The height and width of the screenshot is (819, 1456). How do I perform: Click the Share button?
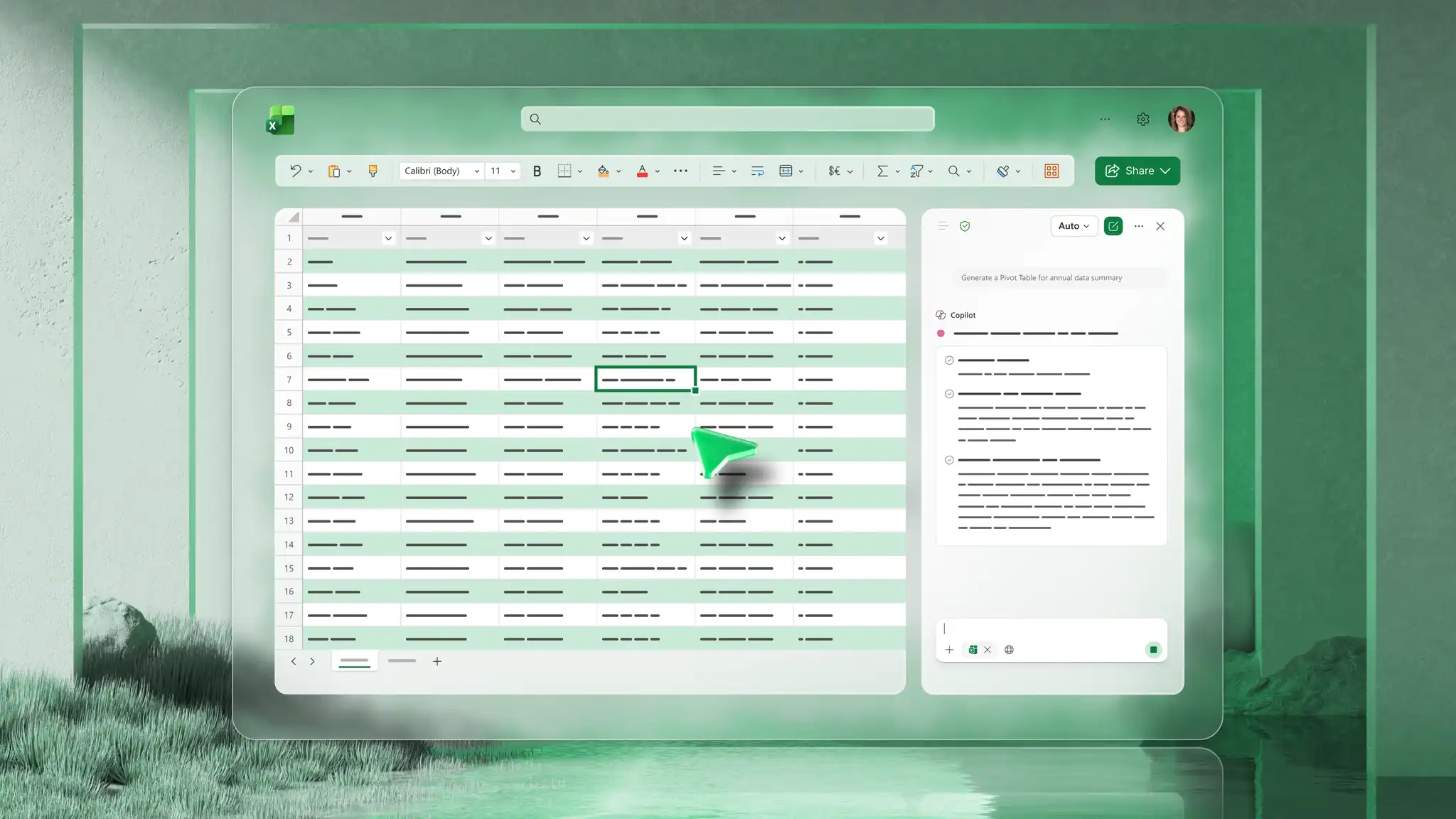1137,171
